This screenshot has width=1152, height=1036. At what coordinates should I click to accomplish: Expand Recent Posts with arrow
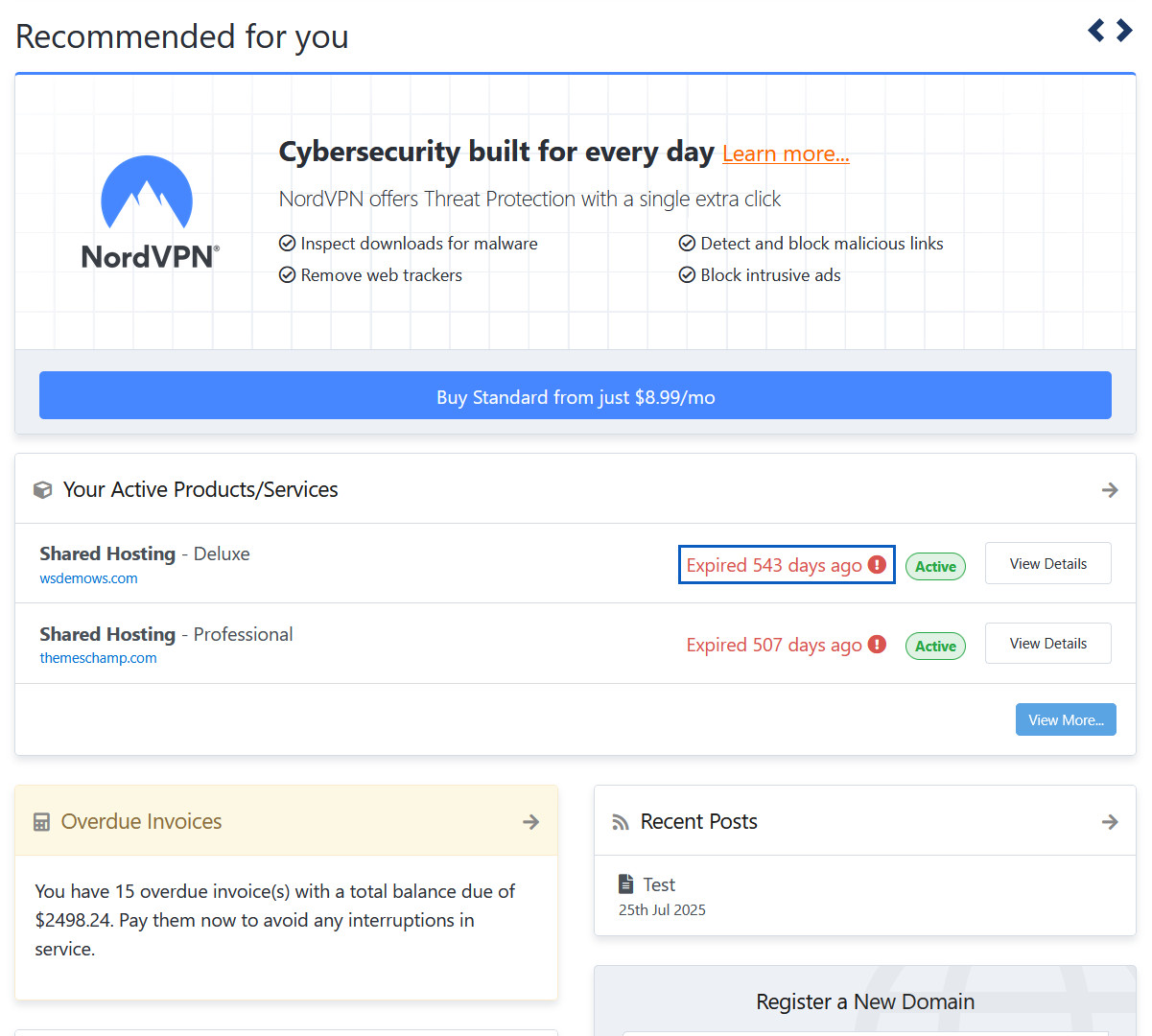1110,822
